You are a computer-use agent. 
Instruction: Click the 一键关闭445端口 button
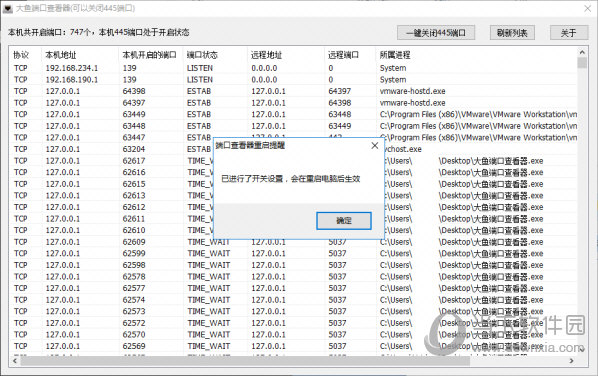pos(436,33)
